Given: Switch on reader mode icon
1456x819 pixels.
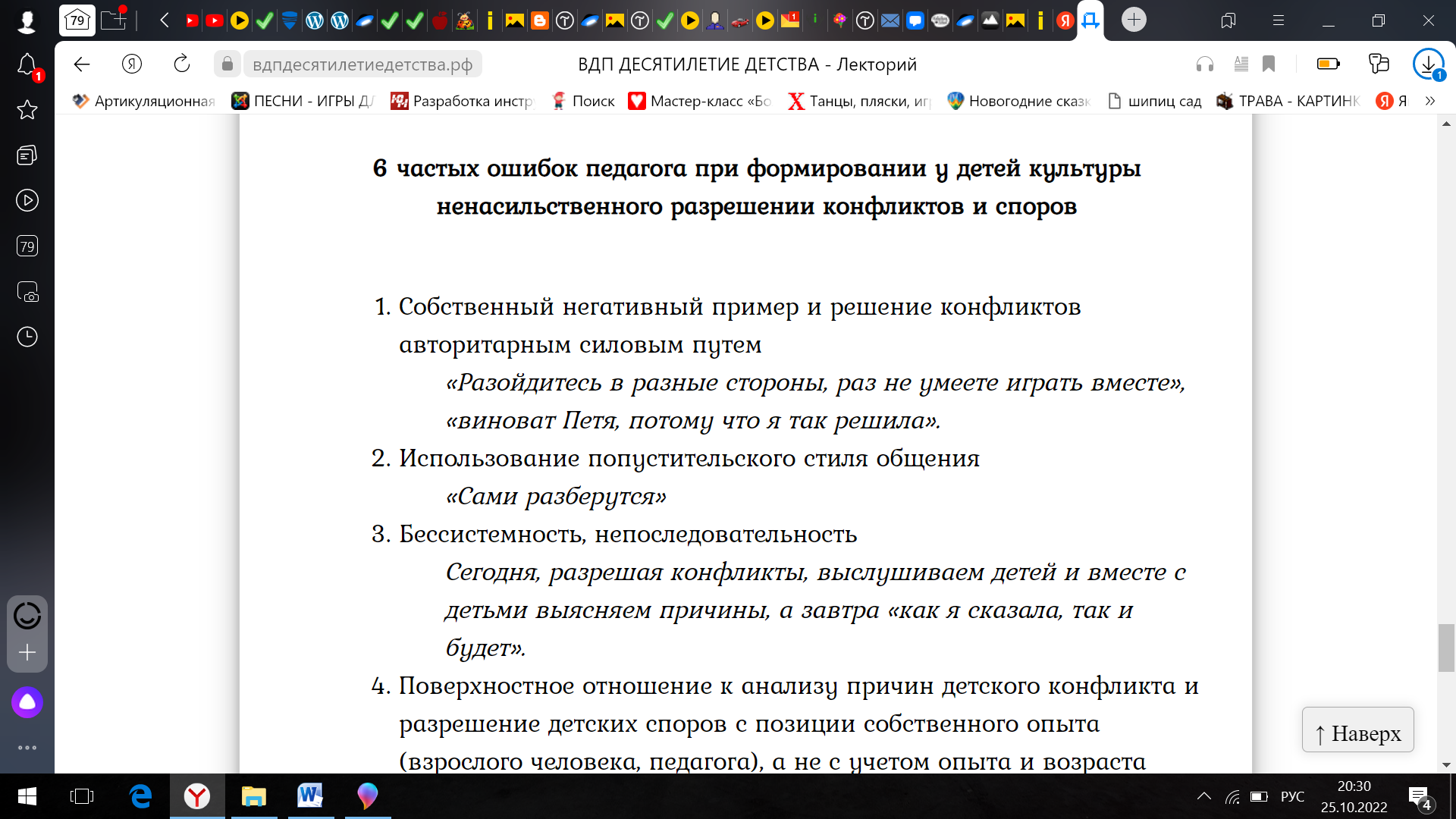Looking at the screenshot, I should point(1241,64).
